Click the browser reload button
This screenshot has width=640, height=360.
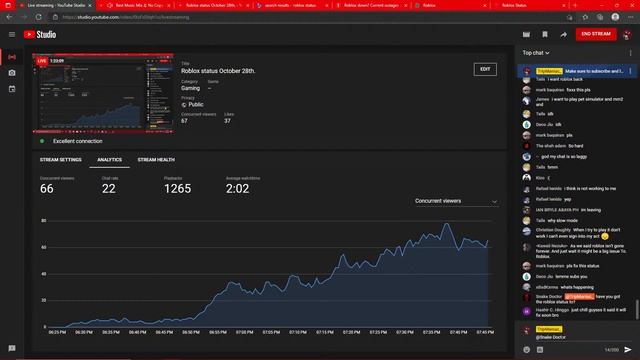pyautogui.click(x=38, y=17)
